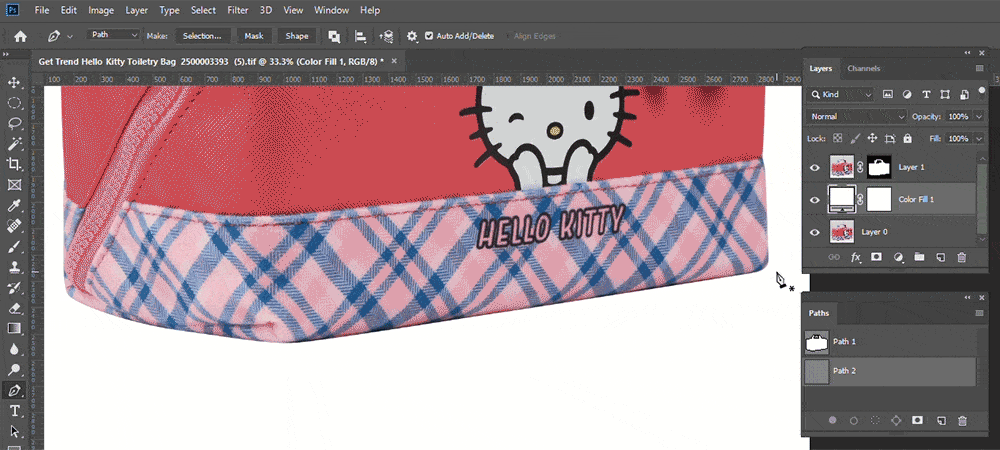
Task: Click link layers icon in Layers panel
Action: point(834,258)
